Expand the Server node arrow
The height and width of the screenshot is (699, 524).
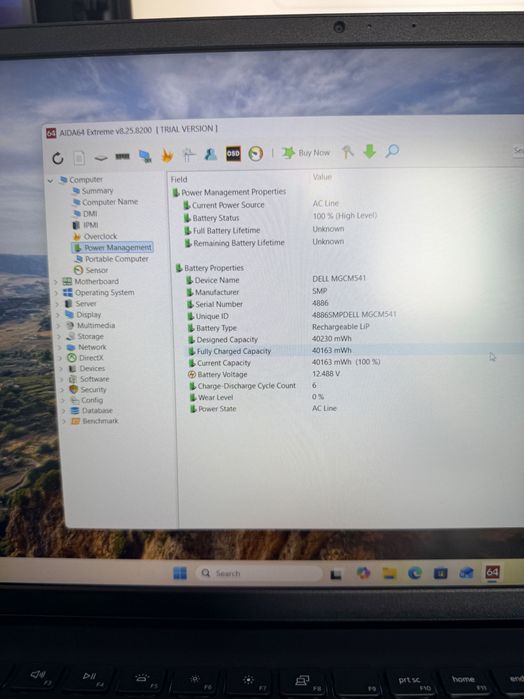[x=58, y=304]
